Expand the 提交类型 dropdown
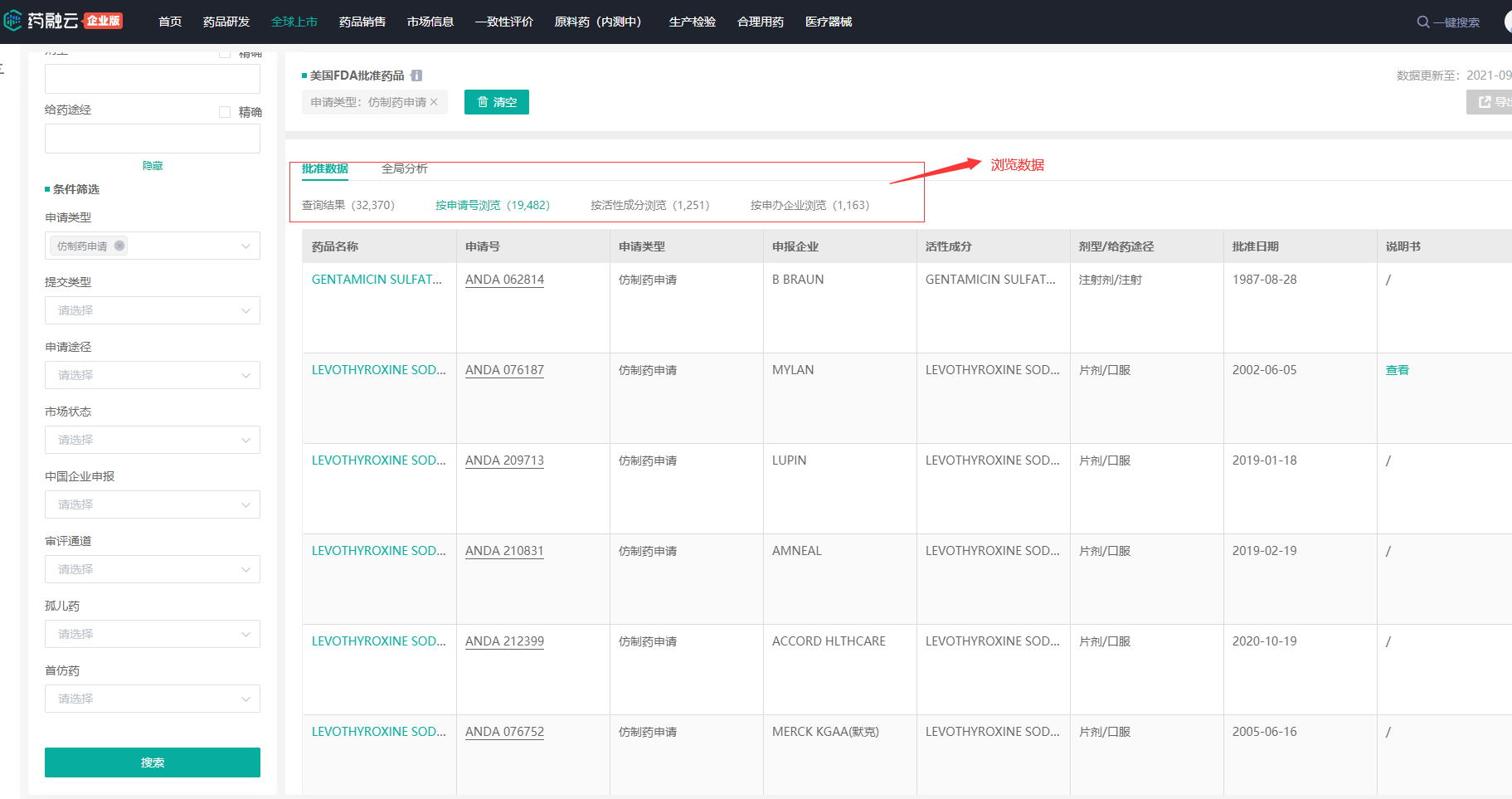 tap(153, 310)
